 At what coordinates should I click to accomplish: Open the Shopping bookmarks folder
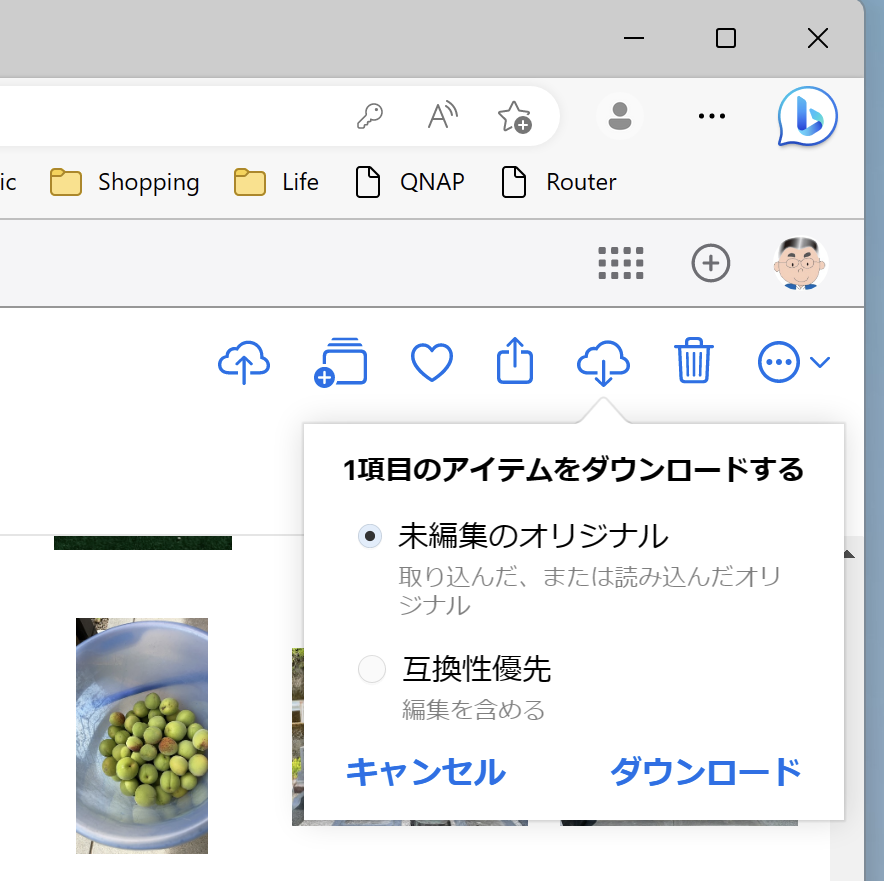pos(125,182)
